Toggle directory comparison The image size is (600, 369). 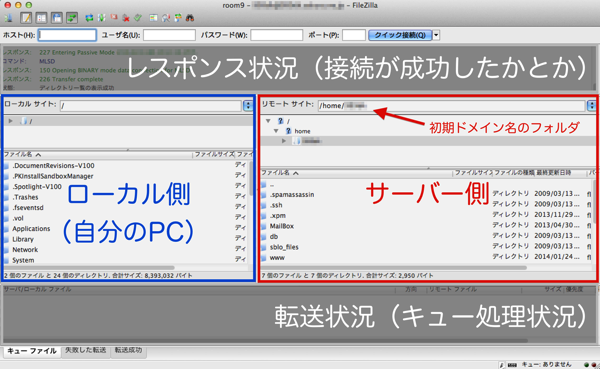[x=166, y=18]
